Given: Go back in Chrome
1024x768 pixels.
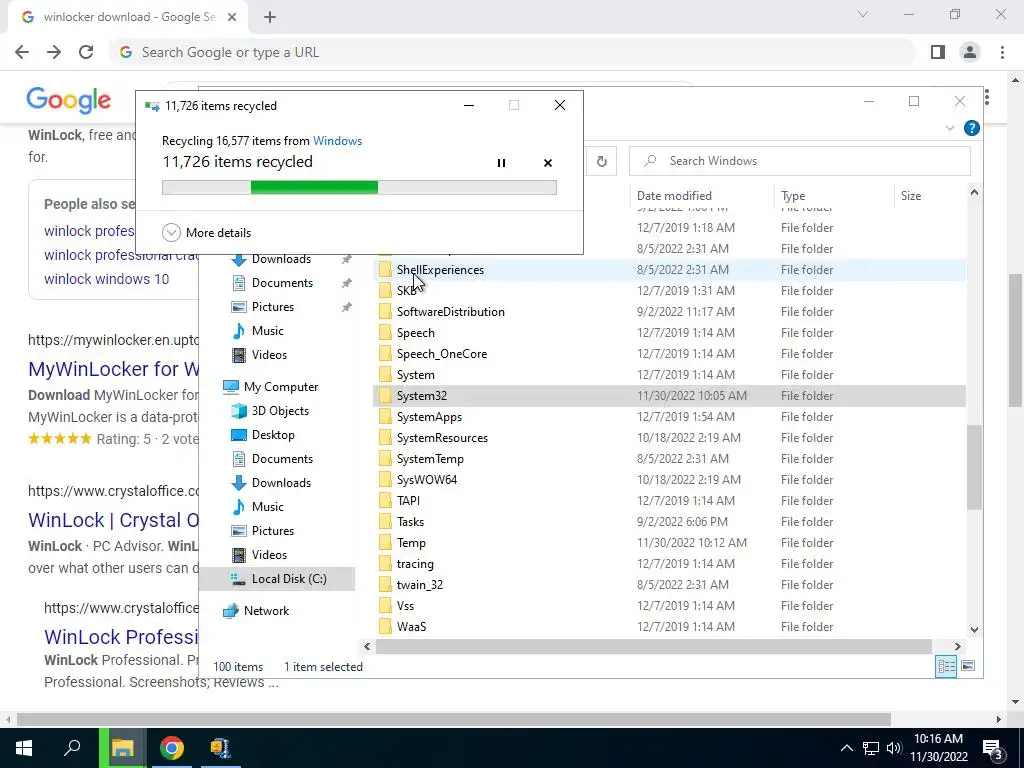Looking at the screenshot, I should point(22,52).
